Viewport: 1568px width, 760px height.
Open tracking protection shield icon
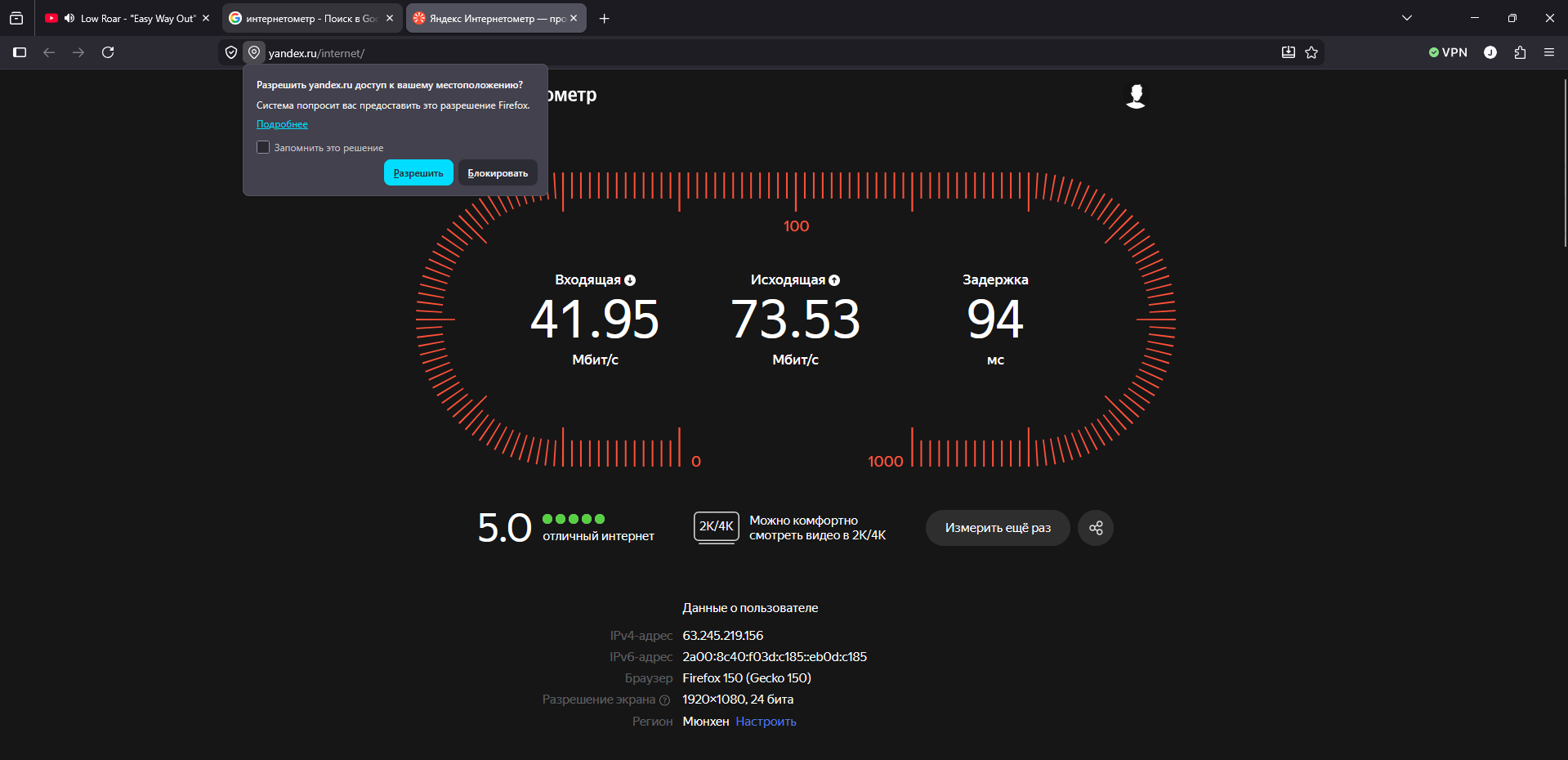(231, 52)
